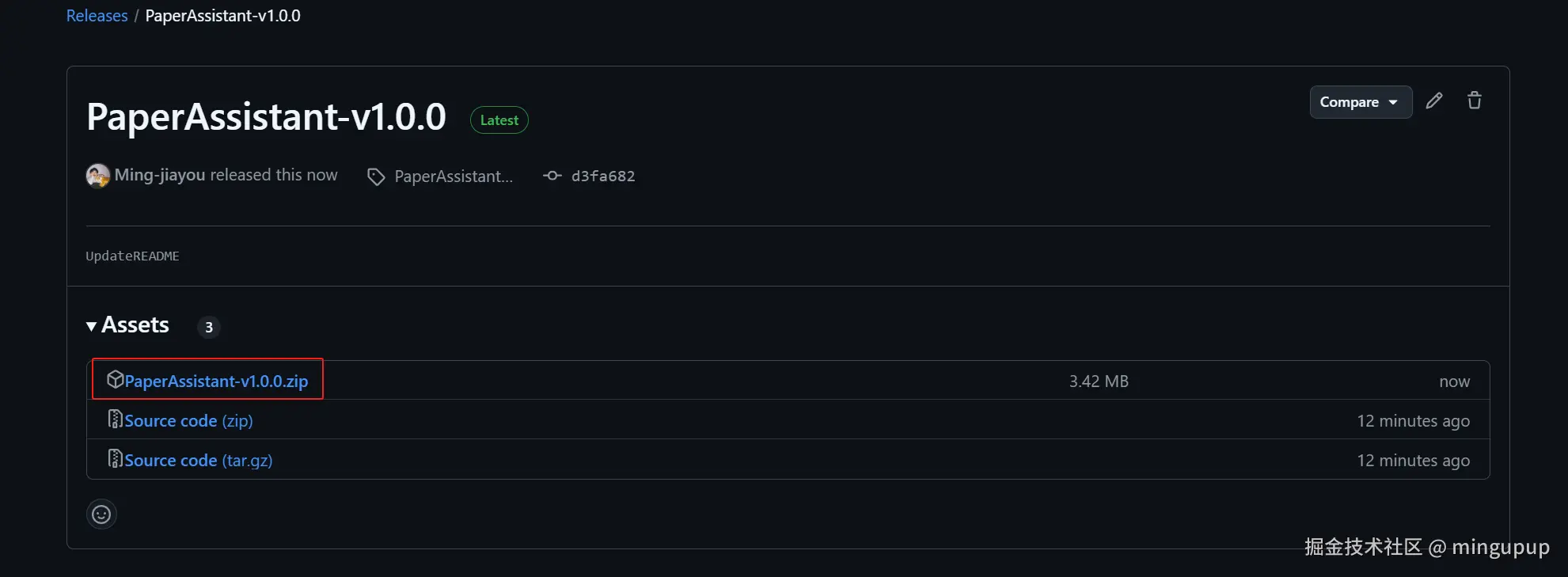Go back to Releases breadcrumb

coord(97,16)
